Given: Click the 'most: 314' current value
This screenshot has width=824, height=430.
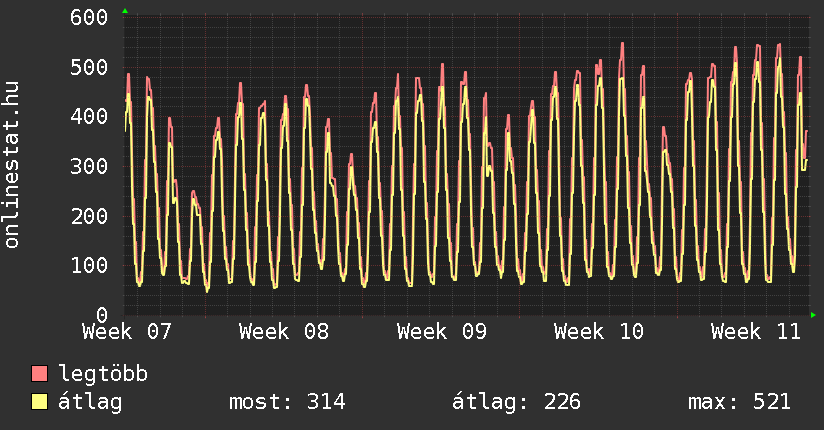Looking at the screenshot, I should click(287, 402).
